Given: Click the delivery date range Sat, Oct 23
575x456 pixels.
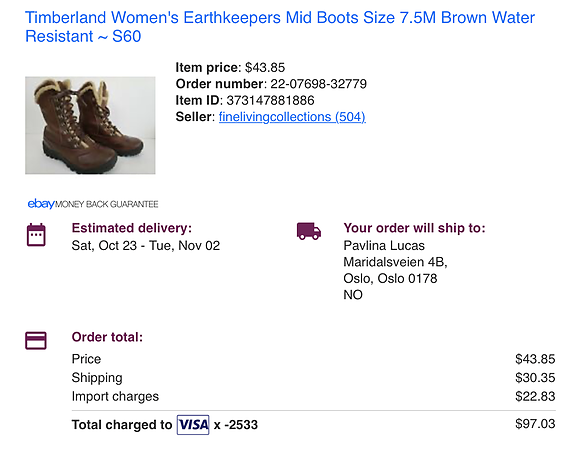Looking at the screenshot, I should click(x=104, y=245).
